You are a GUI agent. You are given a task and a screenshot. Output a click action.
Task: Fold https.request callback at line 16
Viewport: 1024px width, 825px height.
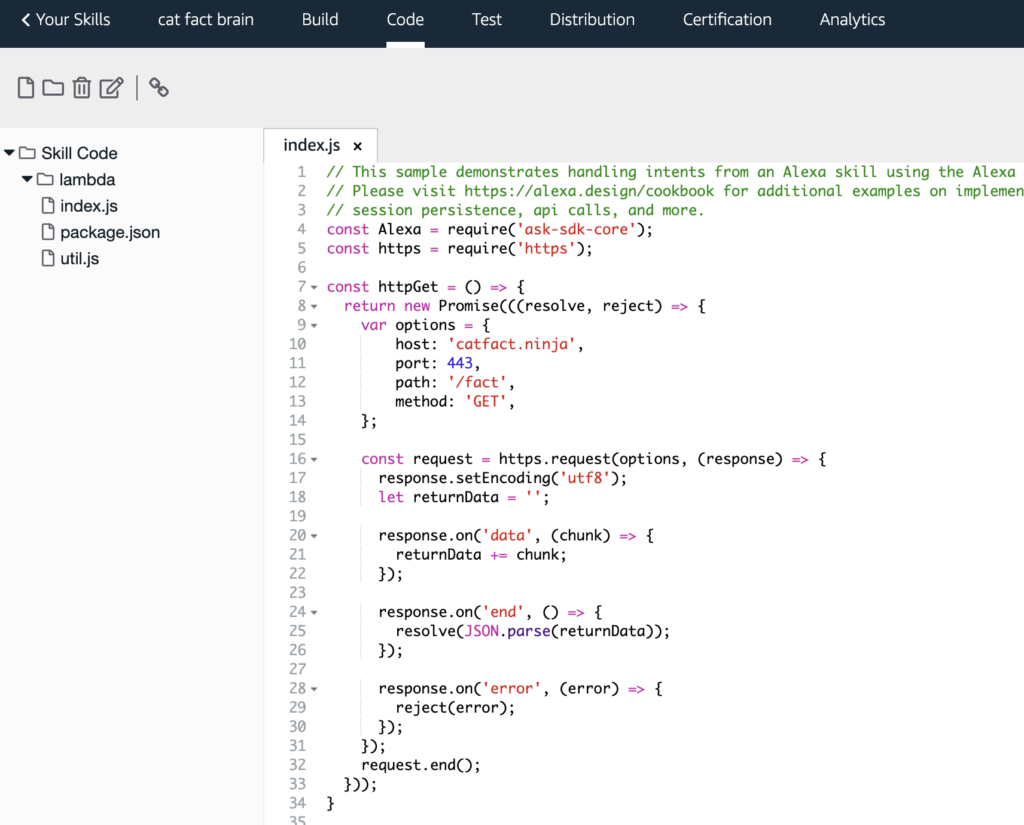tap(314, 460)
